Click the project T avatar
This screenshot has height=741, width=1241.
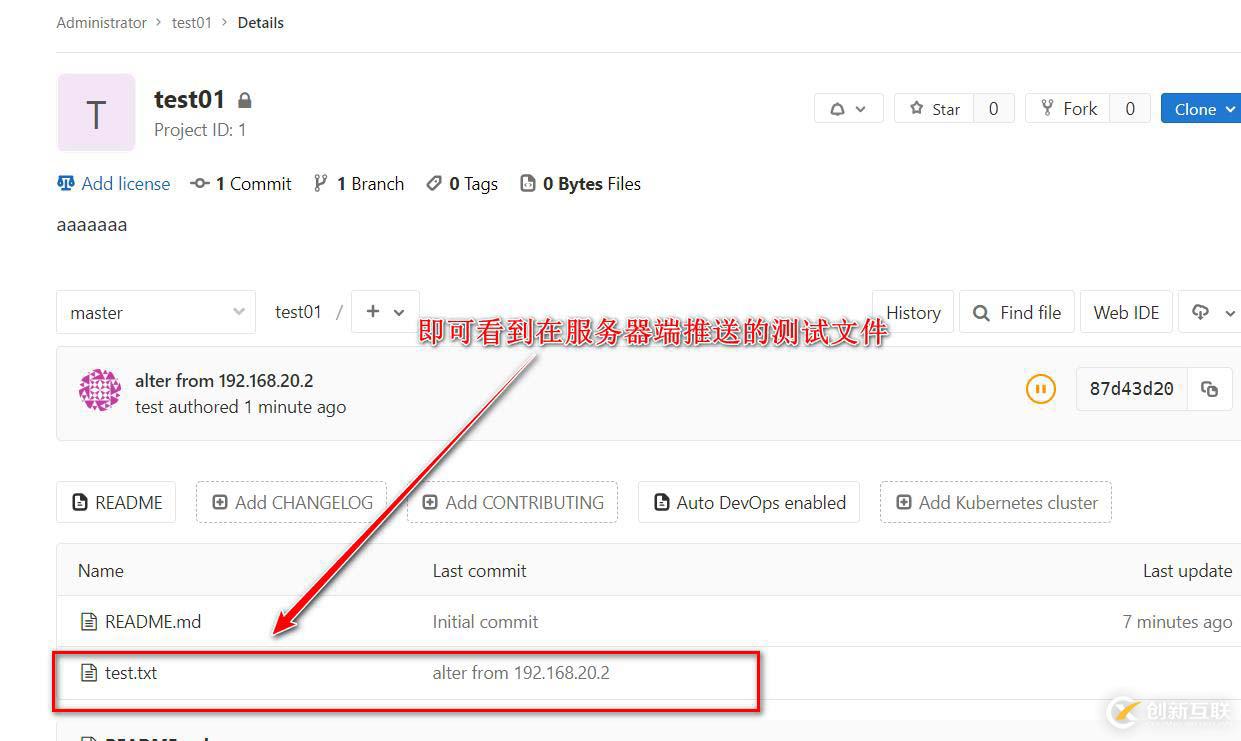(x=96, y=112)
